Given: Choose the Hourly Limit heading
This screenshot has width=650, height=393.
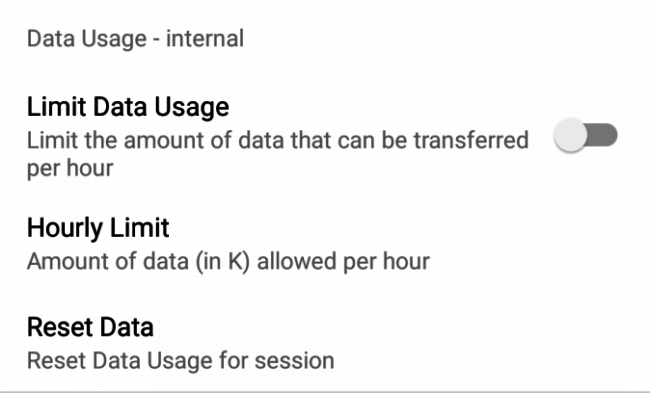Looking at the screenshot, I should coord(98,228).
